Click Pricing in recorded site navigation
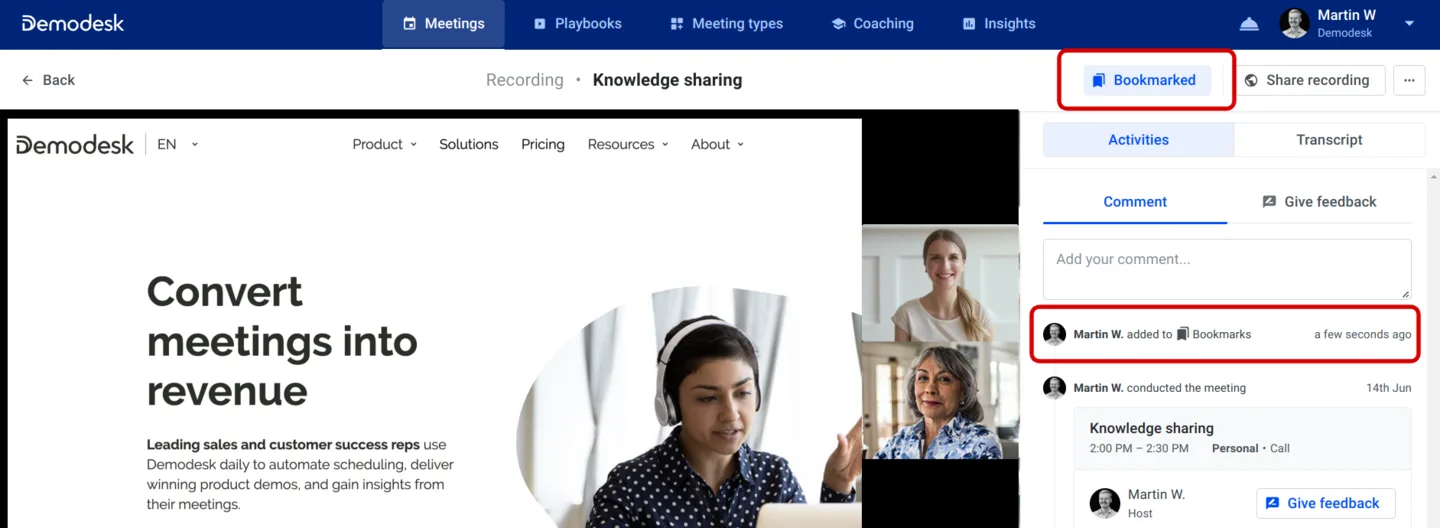Image resolution: width=1440 pixels, height=528 pixels. [x=543, y=144]
